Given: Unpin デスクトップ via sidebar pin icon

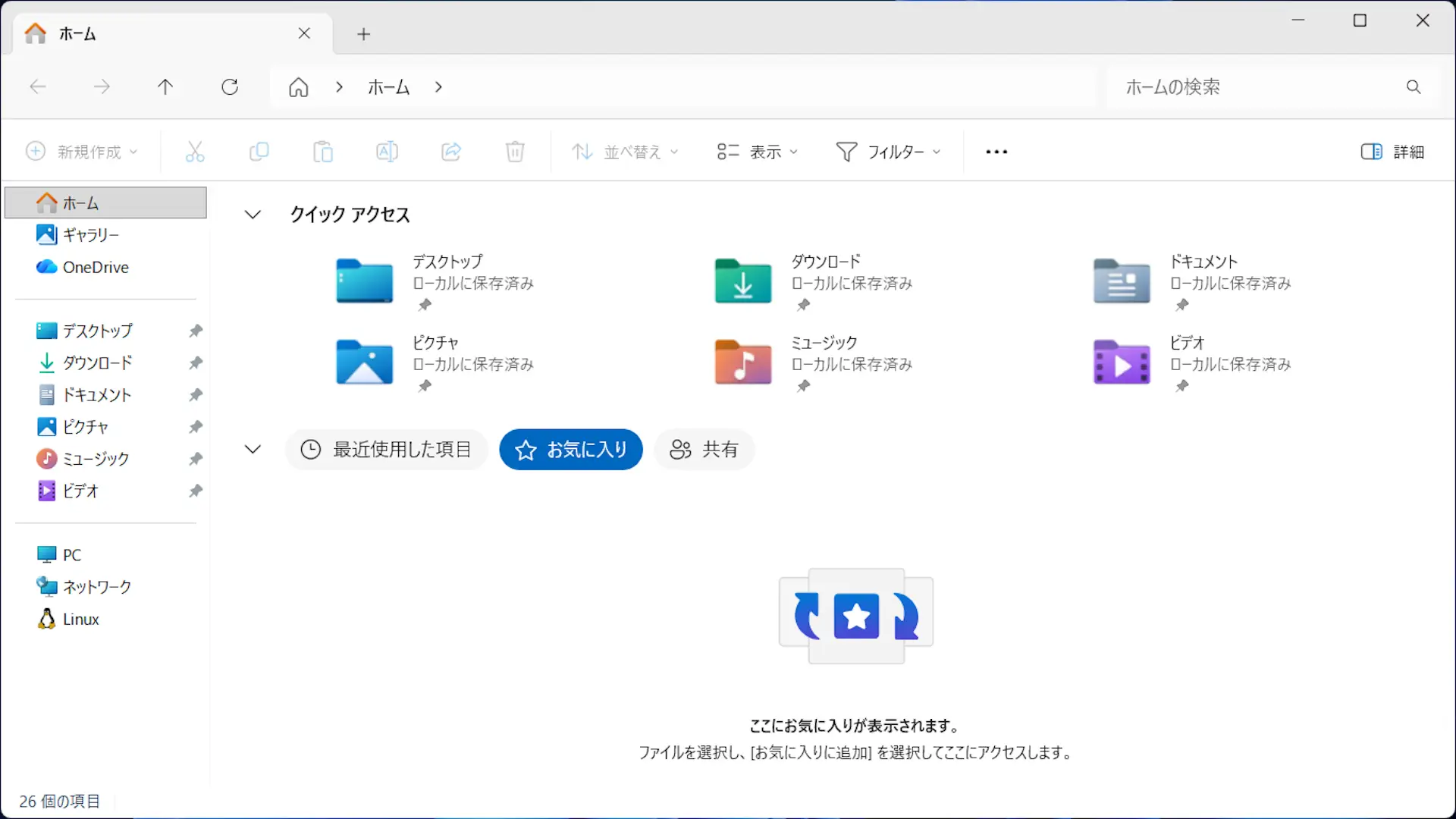Looking at the screenshot, I should pos(196,331).
